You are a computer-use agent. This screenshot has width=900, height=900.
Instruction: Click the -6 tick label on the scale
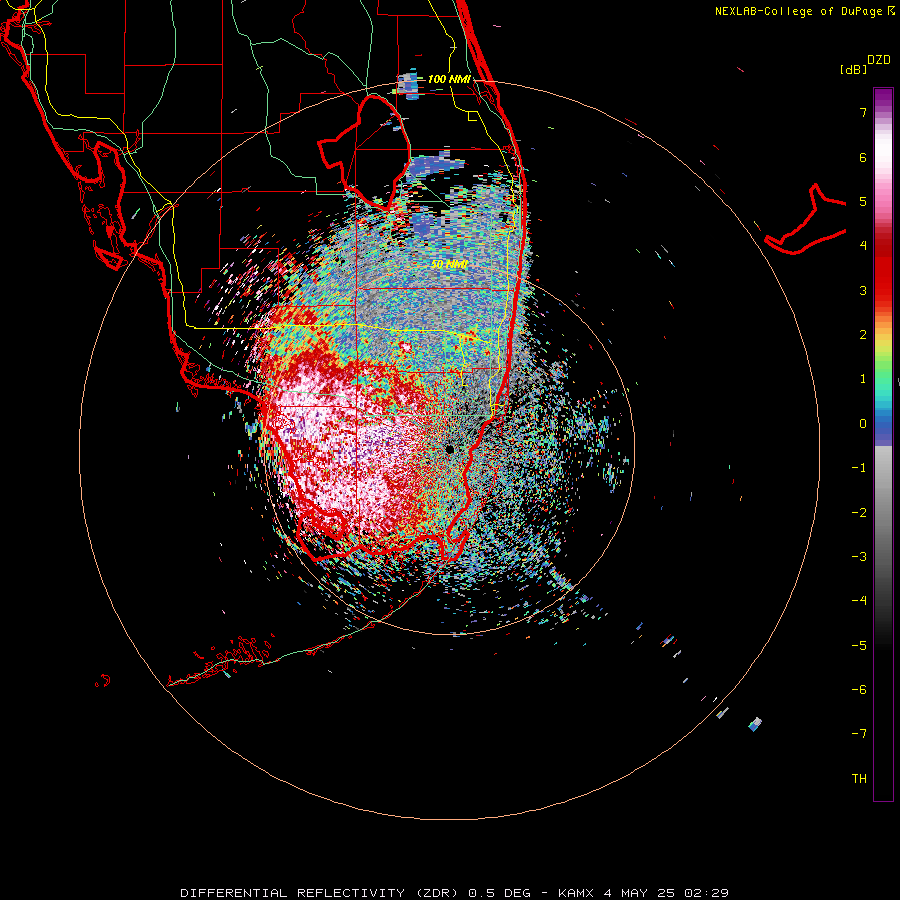[x=859, y=690]
